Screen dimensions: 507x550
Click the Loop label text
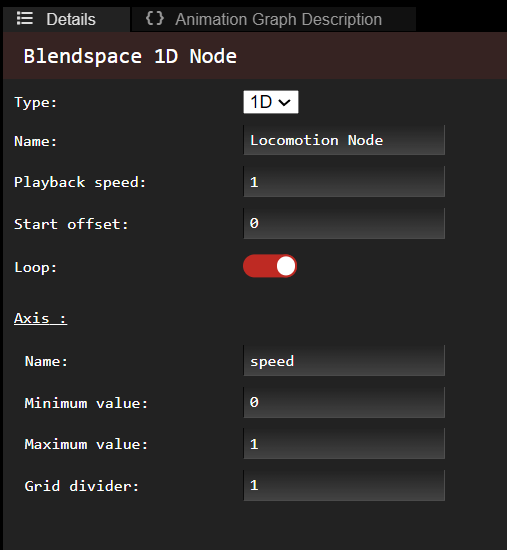point(35,267)
